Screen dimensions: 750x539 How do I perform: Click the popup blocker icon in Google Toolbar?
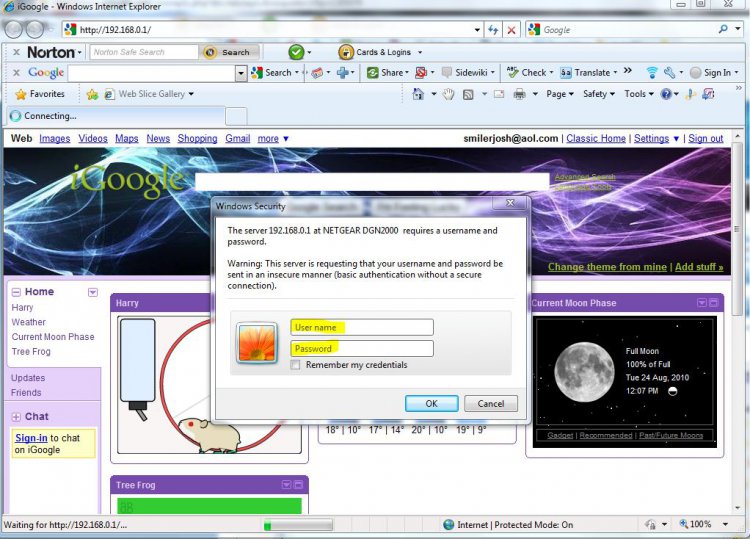pyautogui.click(x=421, y=73)
